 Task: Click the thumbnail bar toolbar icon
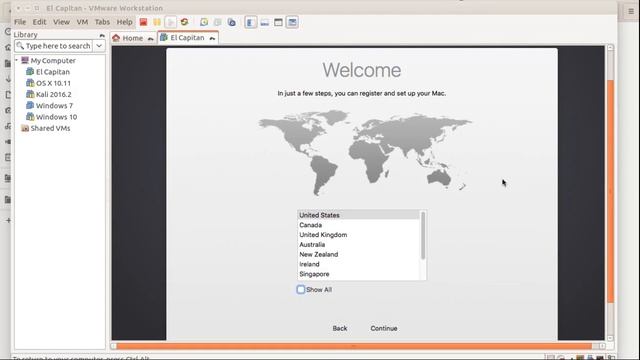click(x=264, y=22)
